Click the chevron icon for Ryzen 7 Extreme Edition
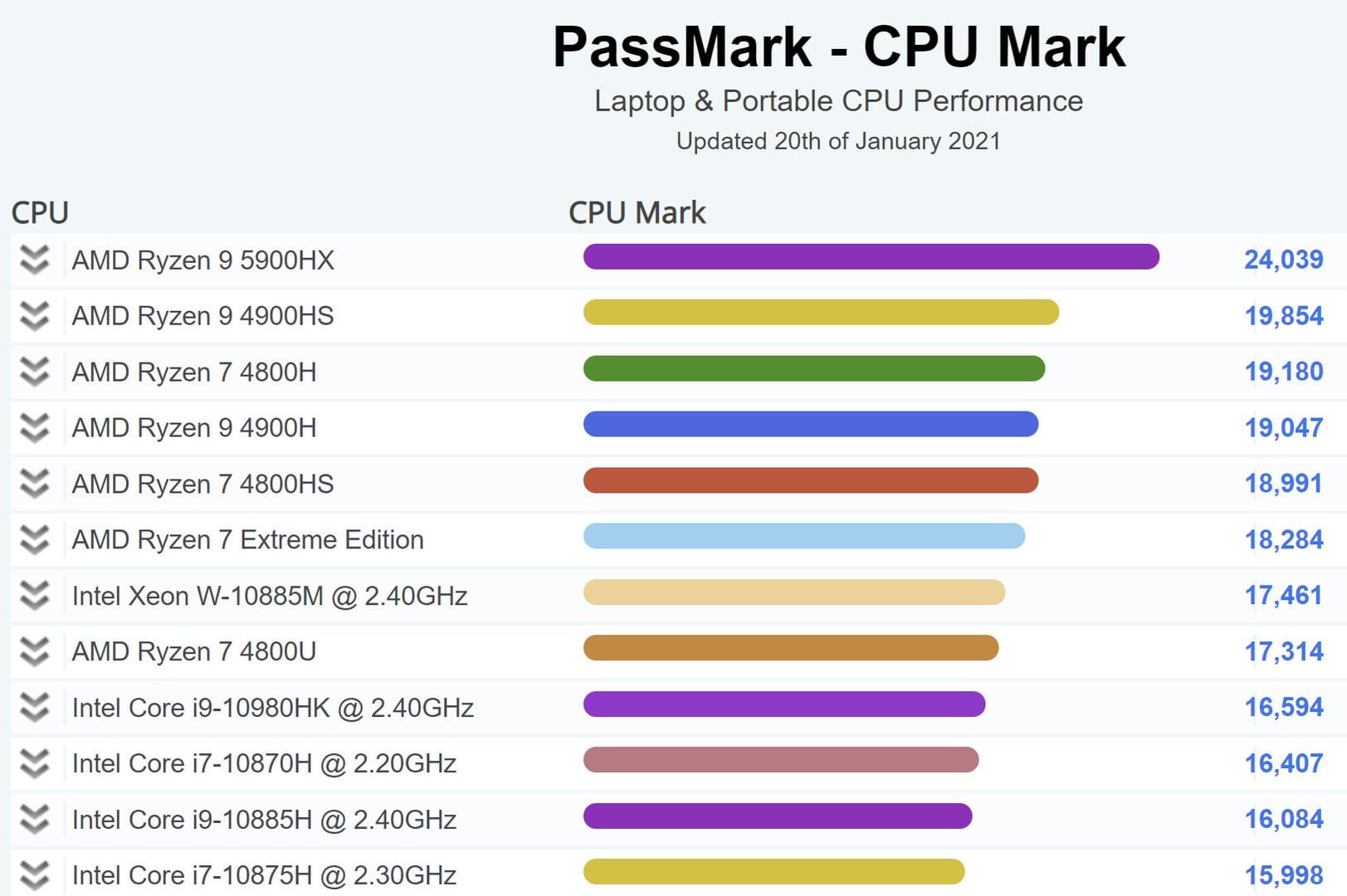Viewport: 1347px width, 896px height. 34,539
